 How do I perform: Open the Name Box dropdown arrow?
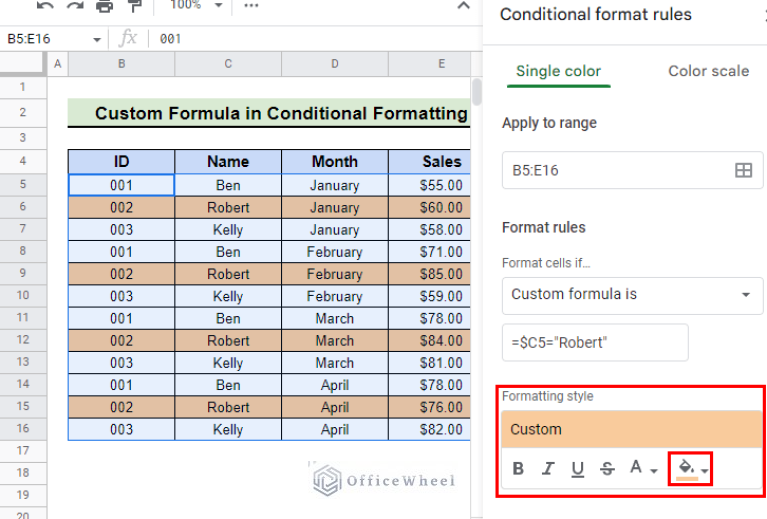point(97,39)
